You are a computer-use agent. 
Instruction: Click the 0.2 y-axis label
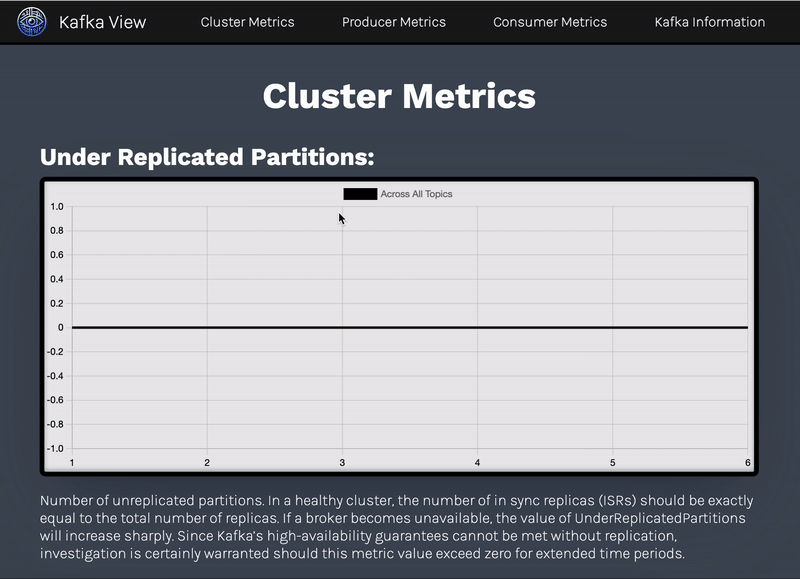[57, 303]
